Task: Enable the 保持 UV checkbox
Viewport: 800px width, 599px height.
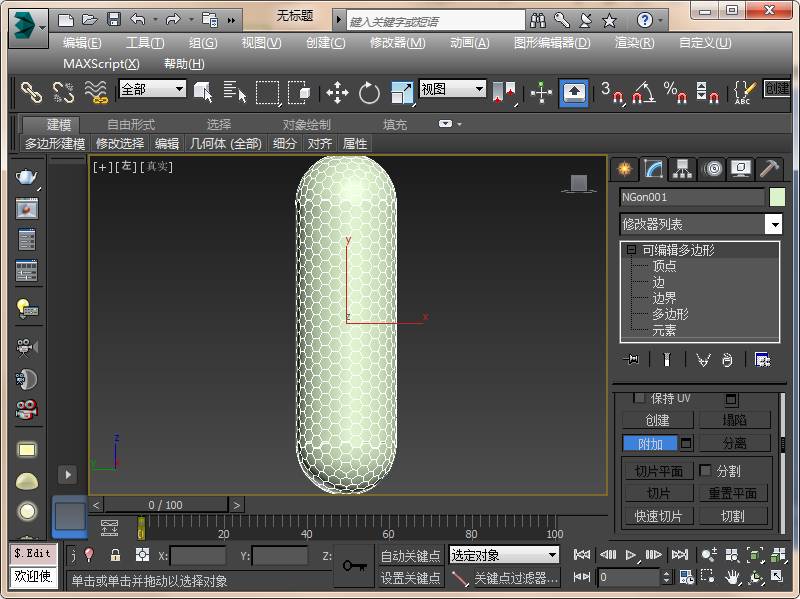Action: tap(639, 398)
